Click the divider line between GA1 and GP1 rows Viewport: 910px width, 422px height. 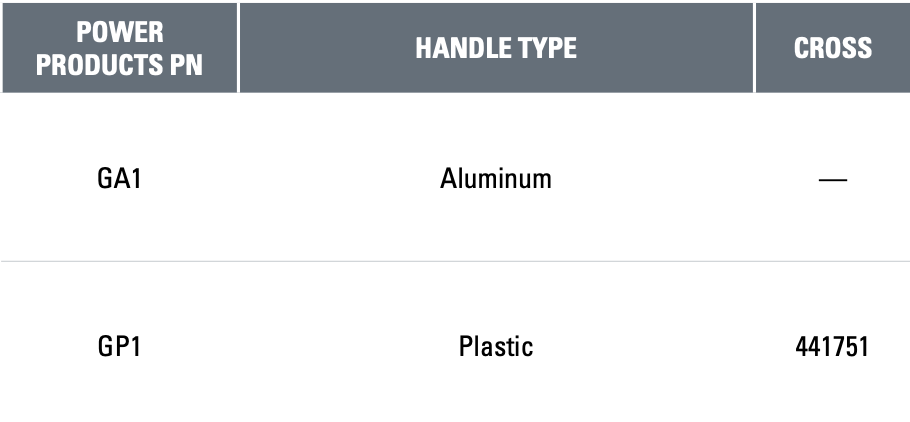[455, 262]
